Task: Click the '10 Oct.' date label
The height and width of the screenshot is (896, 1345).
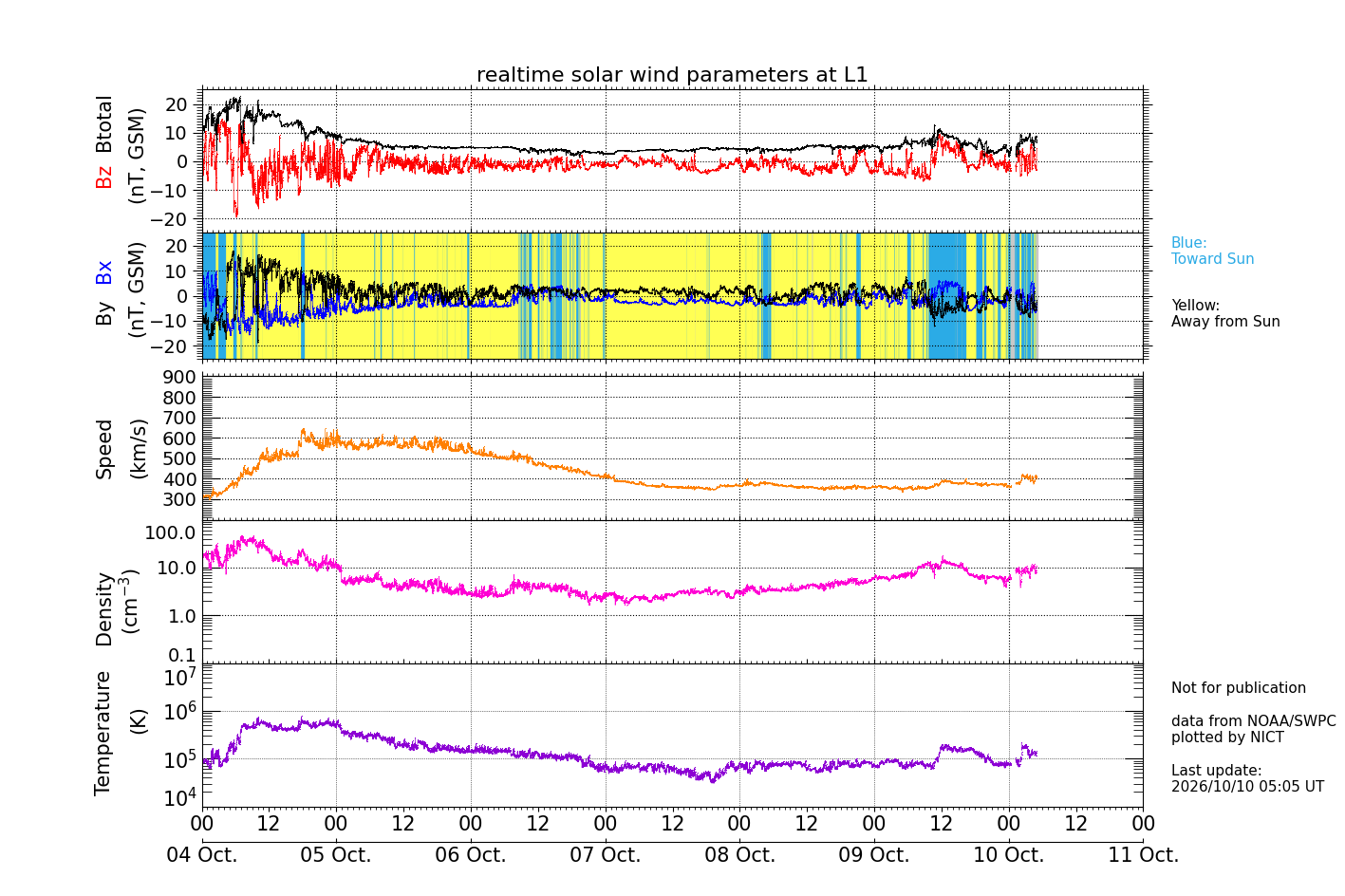Action: 1009,855
